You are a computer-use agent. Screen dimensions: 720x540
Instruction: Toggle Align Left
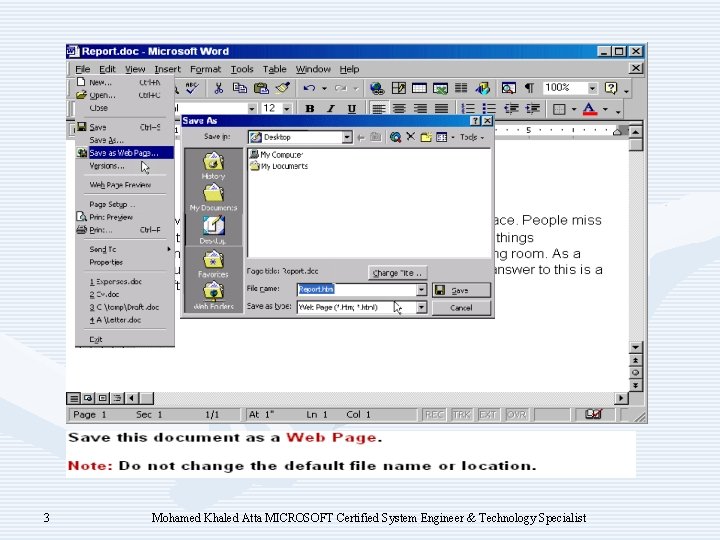coord(378,109)
